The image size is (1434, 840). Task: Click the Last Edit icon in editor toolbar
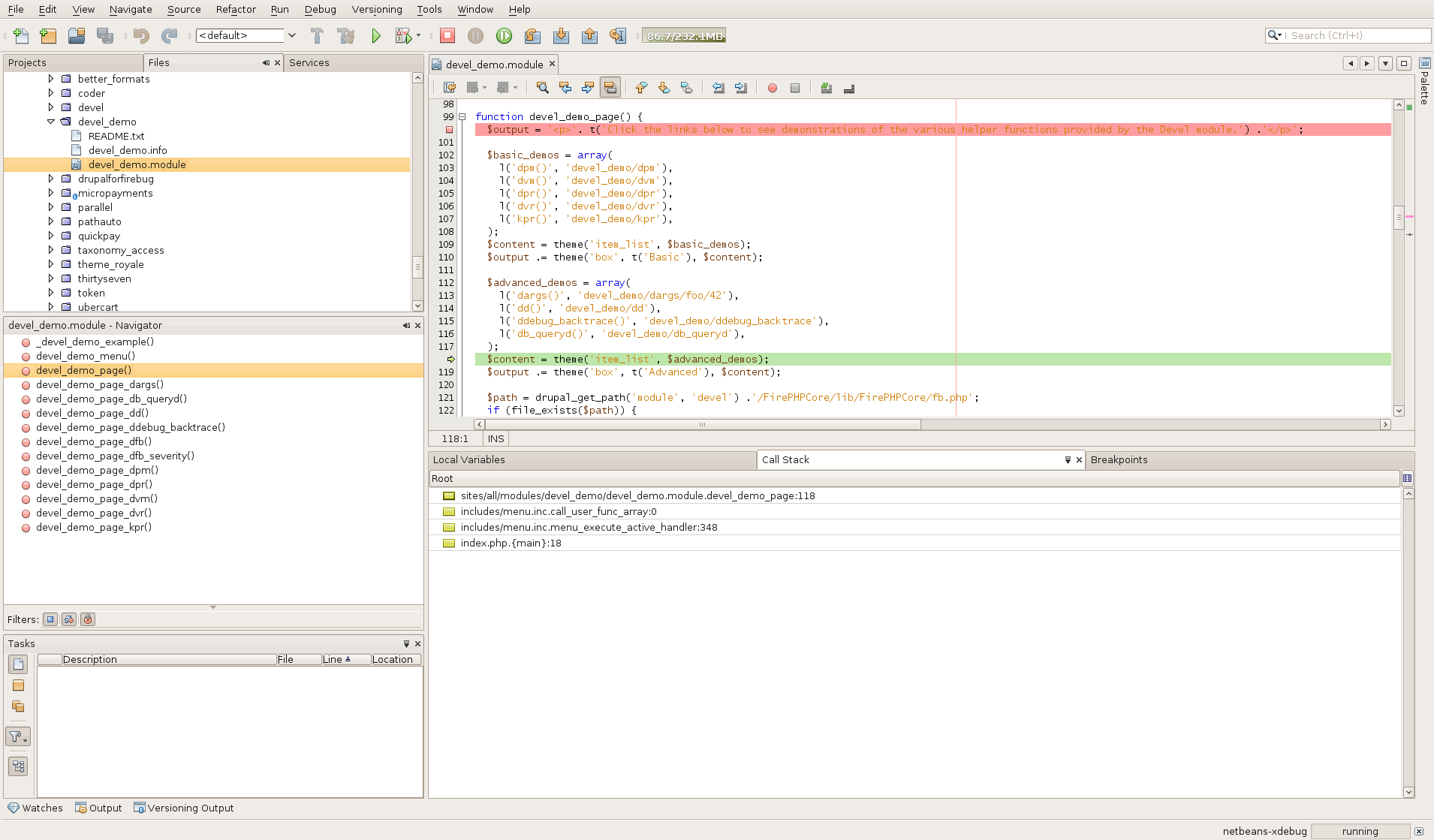[450, 88]
